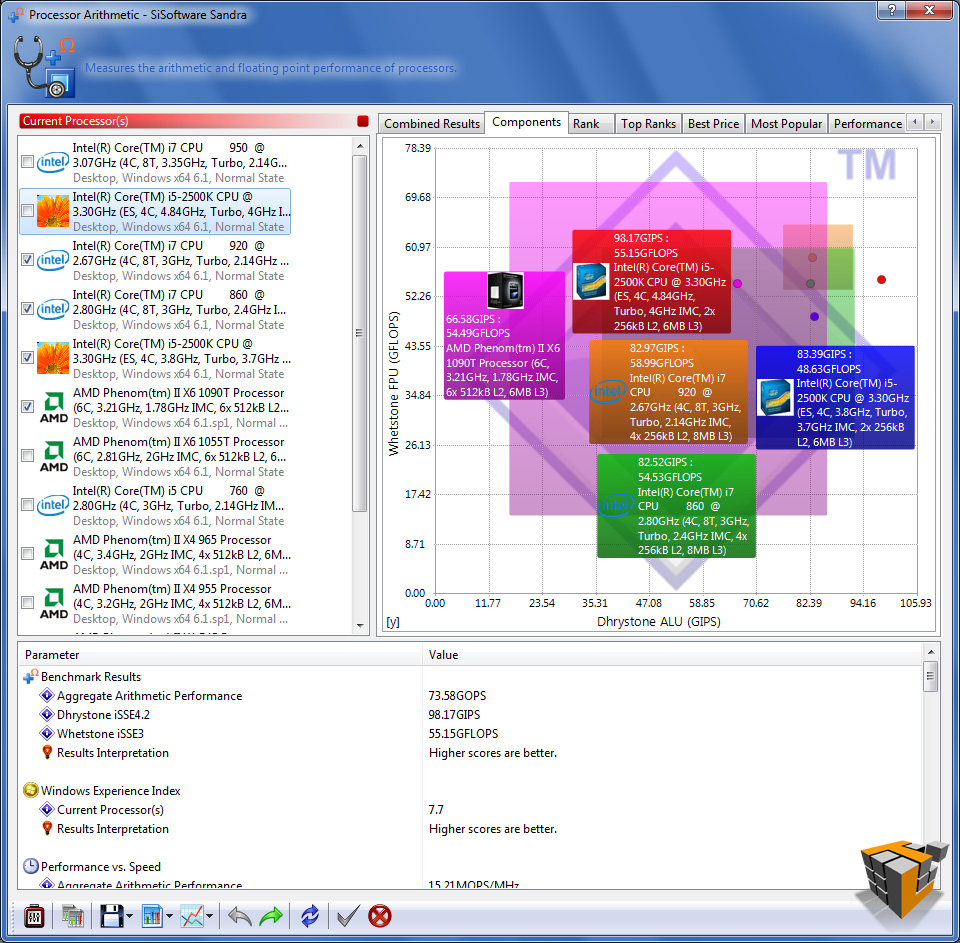Click the Intel logo of the i7 950 row
The width and height of the screenshot is (960, 943).
[53, 162]
